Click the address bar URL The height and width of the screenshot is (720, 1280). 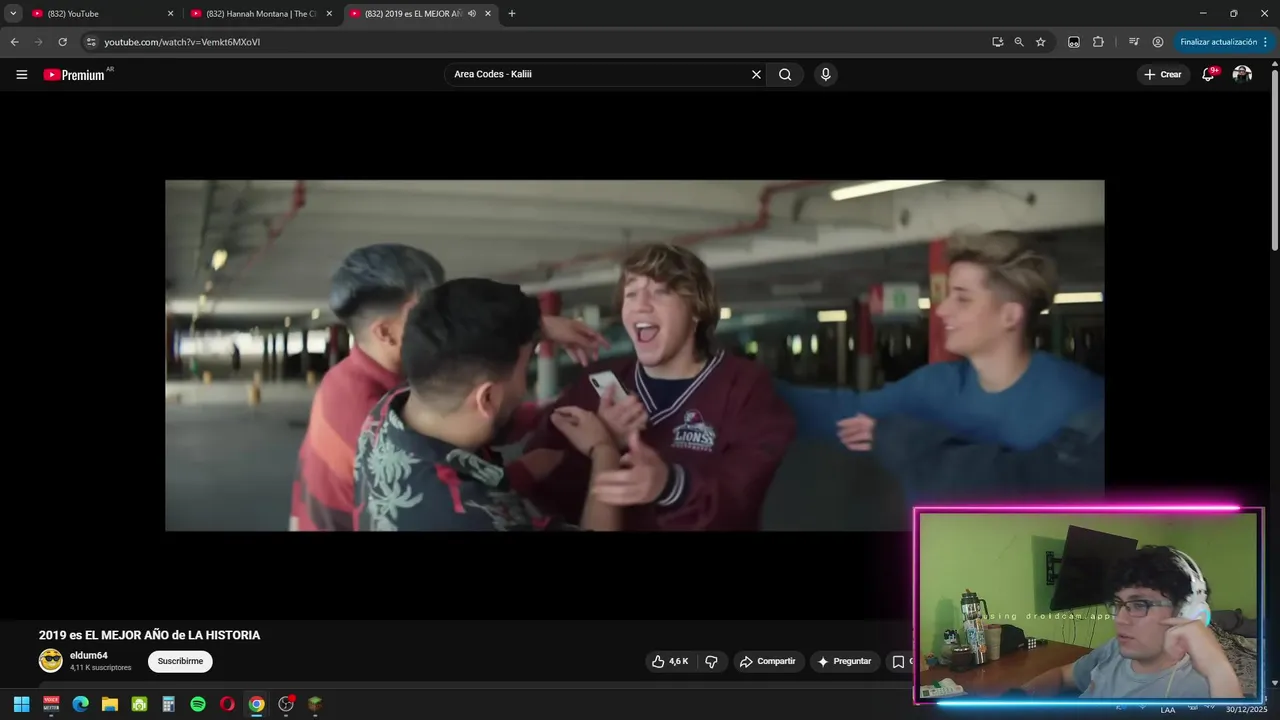click(x=182, y=42)
